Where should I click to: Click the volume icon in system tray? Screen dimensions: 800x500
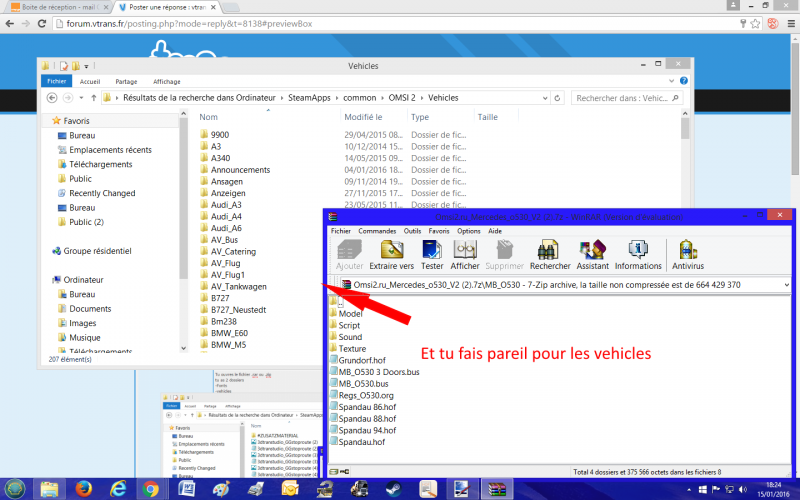(743, 489)
